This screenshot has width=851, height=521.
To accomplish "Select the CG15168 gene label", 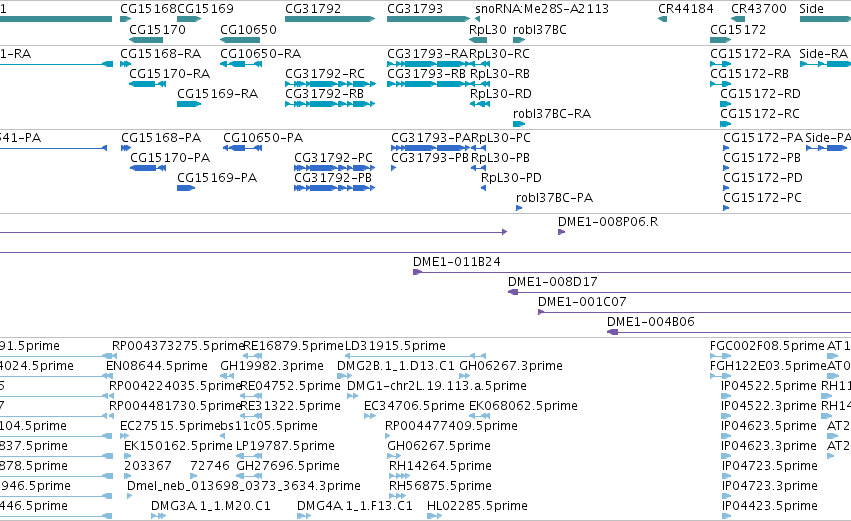I will pos(148,9).
